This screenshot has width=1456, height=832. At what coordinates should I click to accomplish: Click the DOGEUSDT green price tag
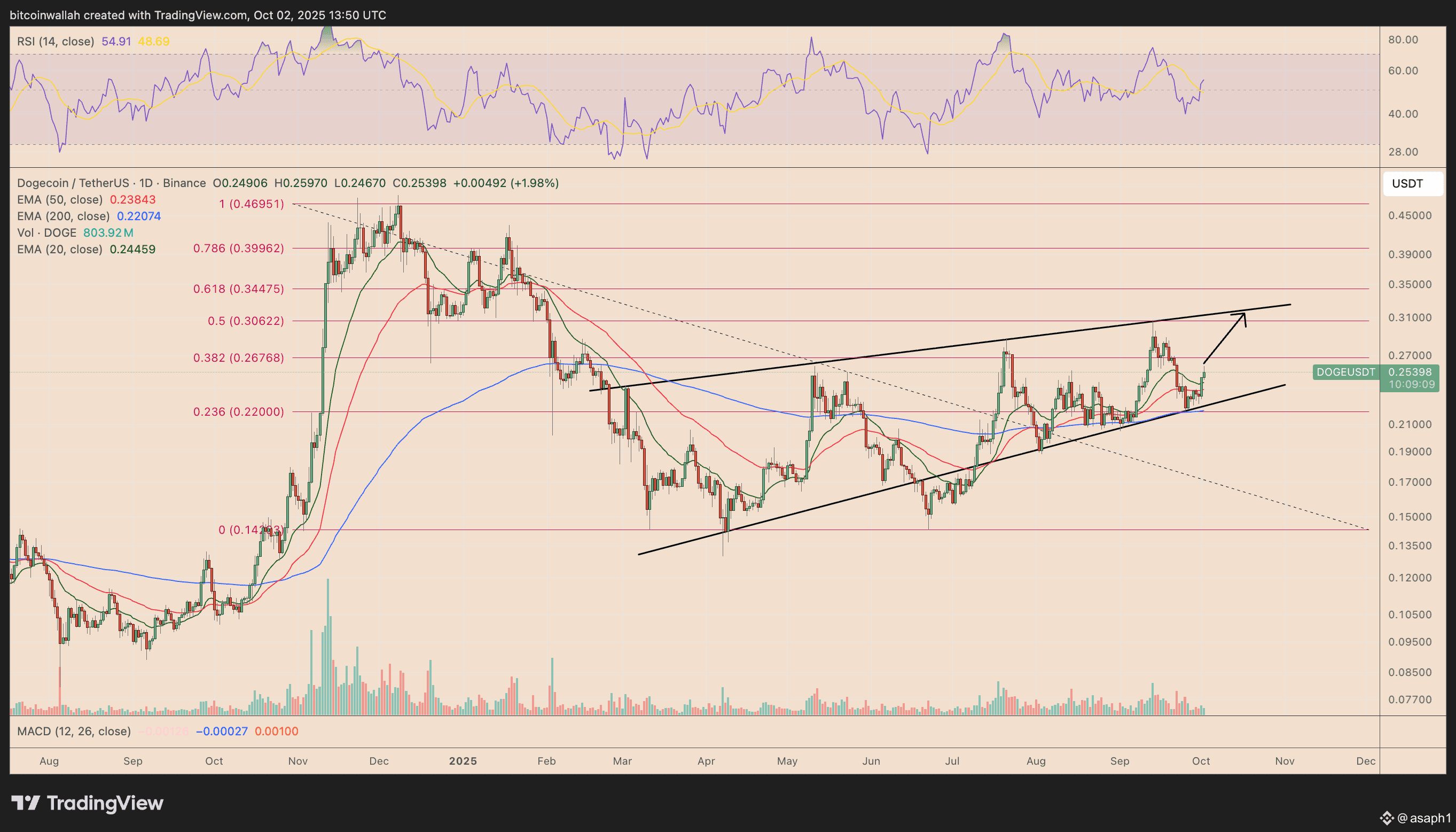tap(1345, 372)
